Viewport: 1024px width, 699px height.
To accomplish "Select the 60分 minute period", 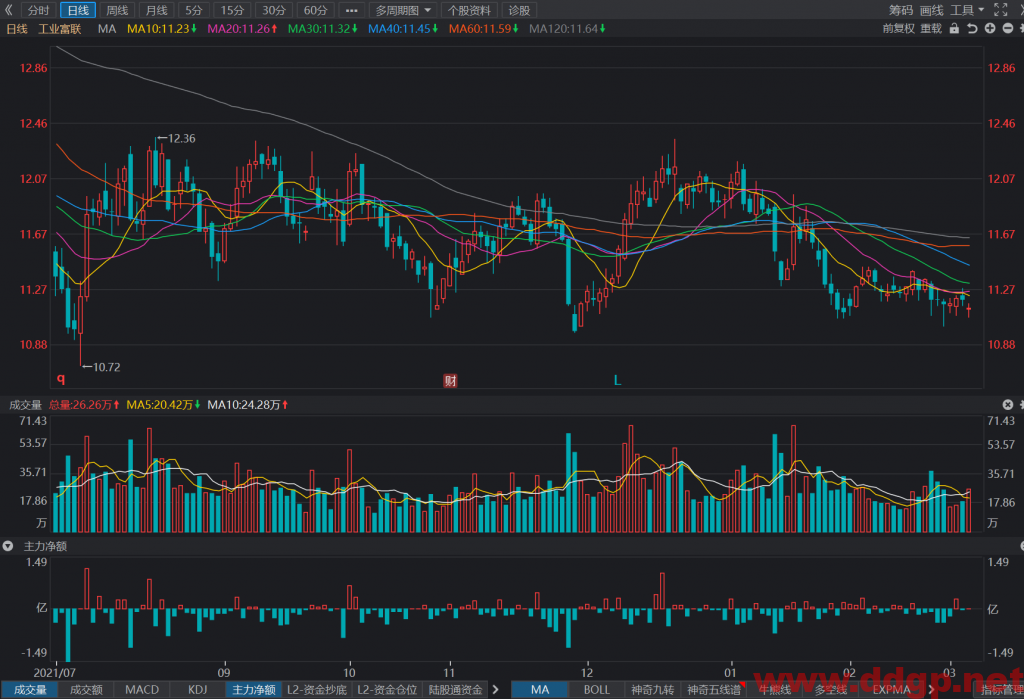I will pos(316,10).
